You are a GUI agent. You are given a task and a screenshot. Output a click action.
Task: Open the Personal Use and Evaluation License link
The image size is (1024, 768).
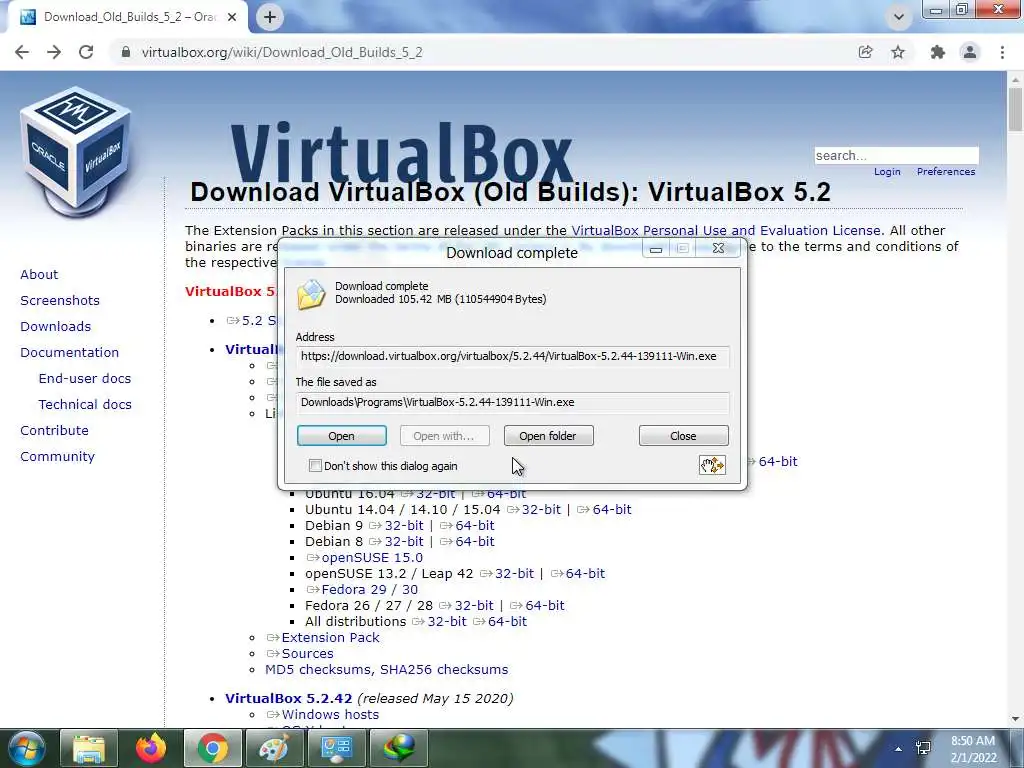point(726,231)
